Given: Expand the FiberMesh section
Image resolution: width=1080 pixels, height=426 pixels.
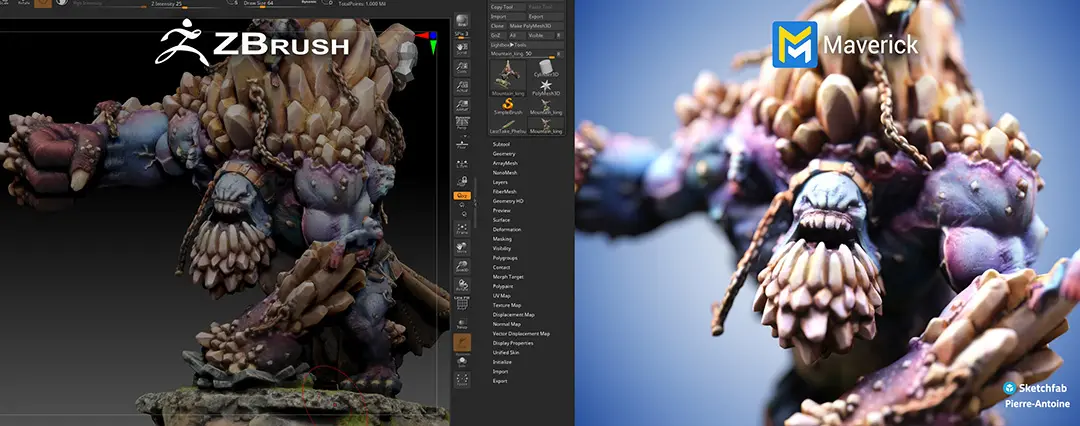Looking at the screenshot, I should [x=505, y=192].
